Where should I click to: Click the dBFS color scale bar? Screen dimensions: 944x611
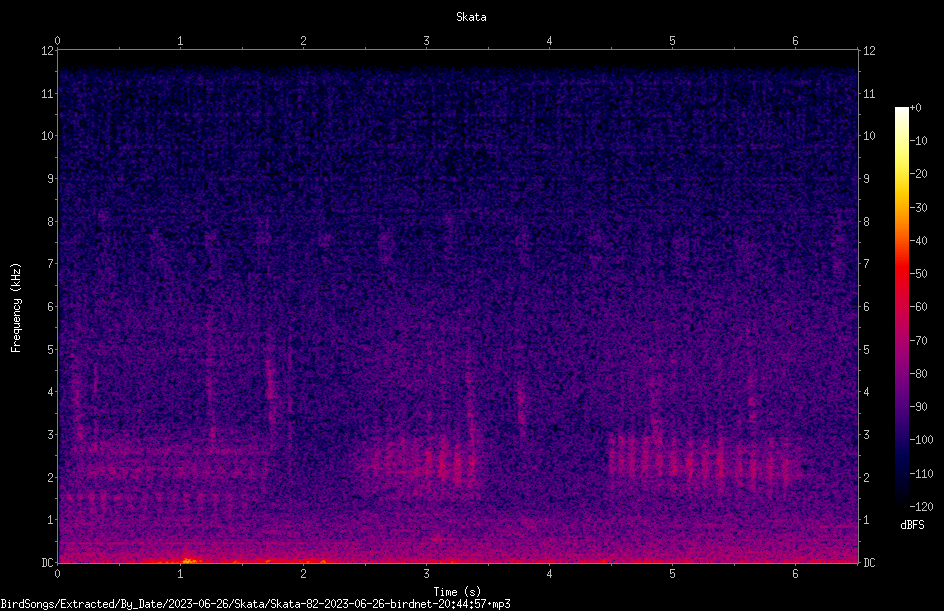click(x=901, y=306)
